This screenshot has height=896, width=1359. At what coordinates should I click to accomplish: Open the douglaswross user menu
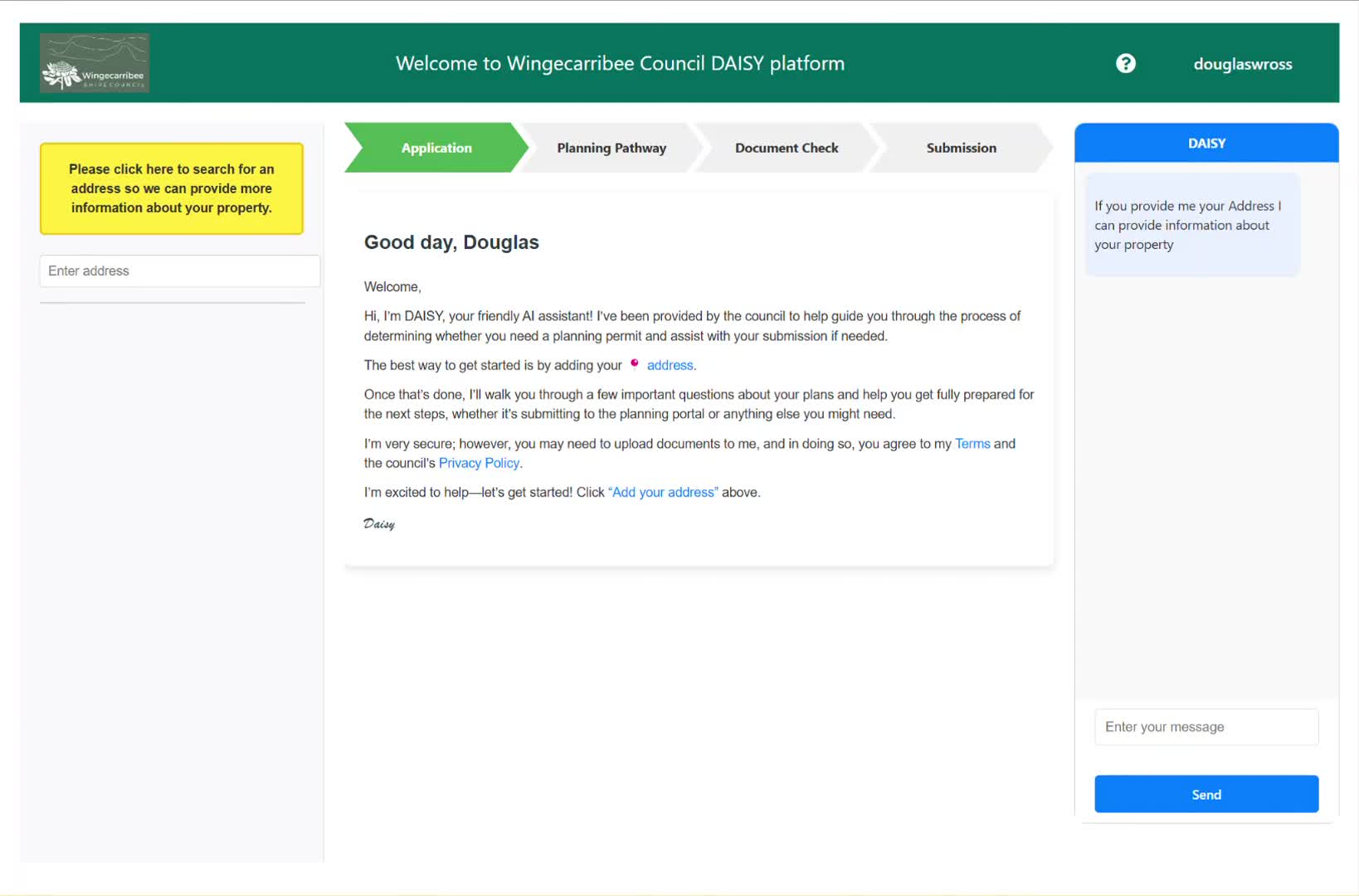click(1242, 64)
